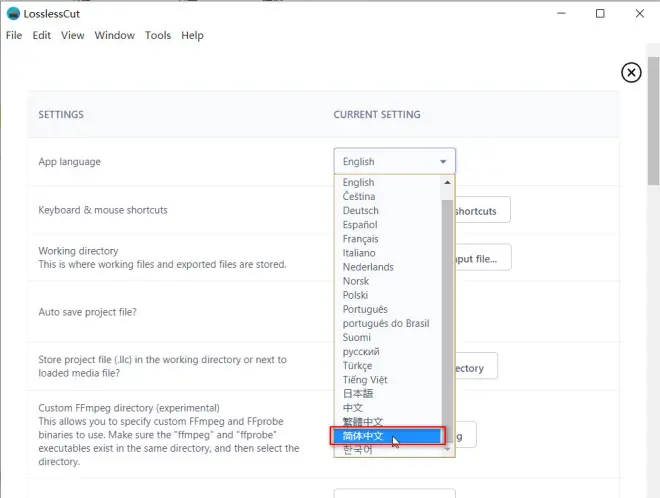The width and height of the screenshot is (660, 498).
Task: Select Suomi in the language list
Action: [x=388, y=337]
